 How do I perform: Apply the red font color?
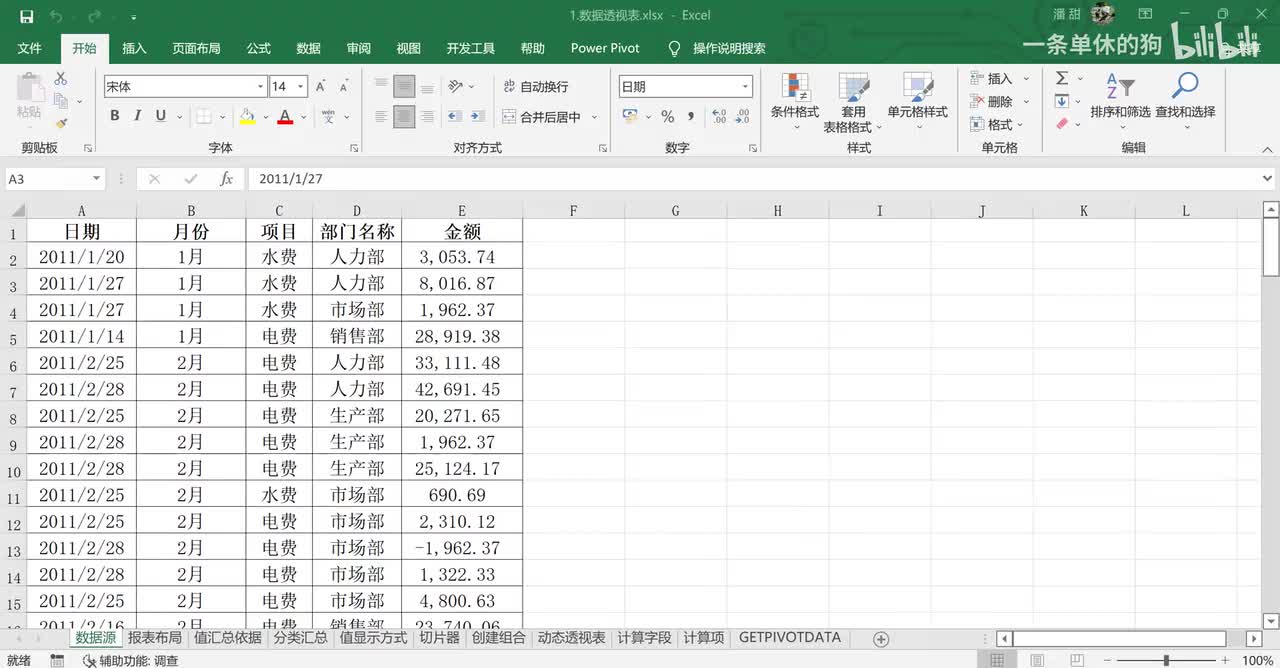tap(285, 117)
